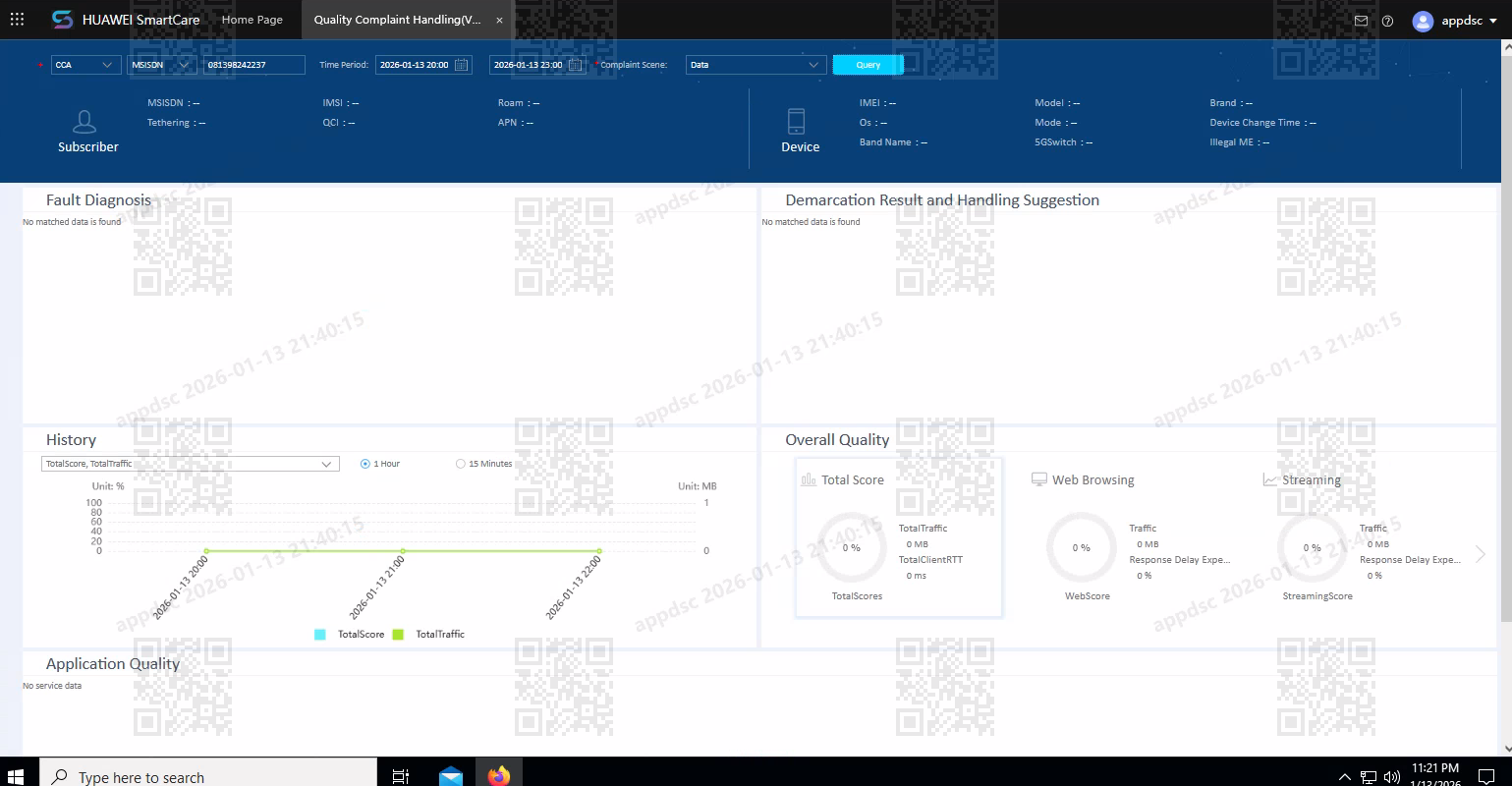Image resolution: width=1512 pixels, height=786 pixels.
Task: Switch to Firefox in taskbar
Action: [499, 776]
